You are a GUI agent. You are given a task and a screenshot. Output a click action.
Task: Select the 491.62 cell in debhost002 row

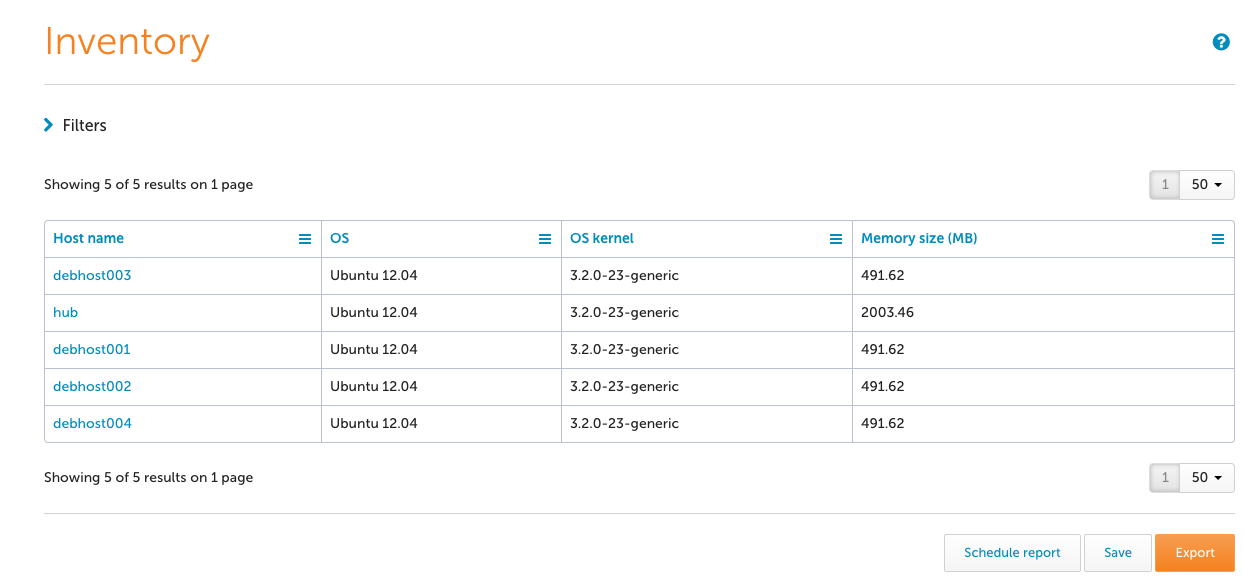click(x=1043, y=387)
